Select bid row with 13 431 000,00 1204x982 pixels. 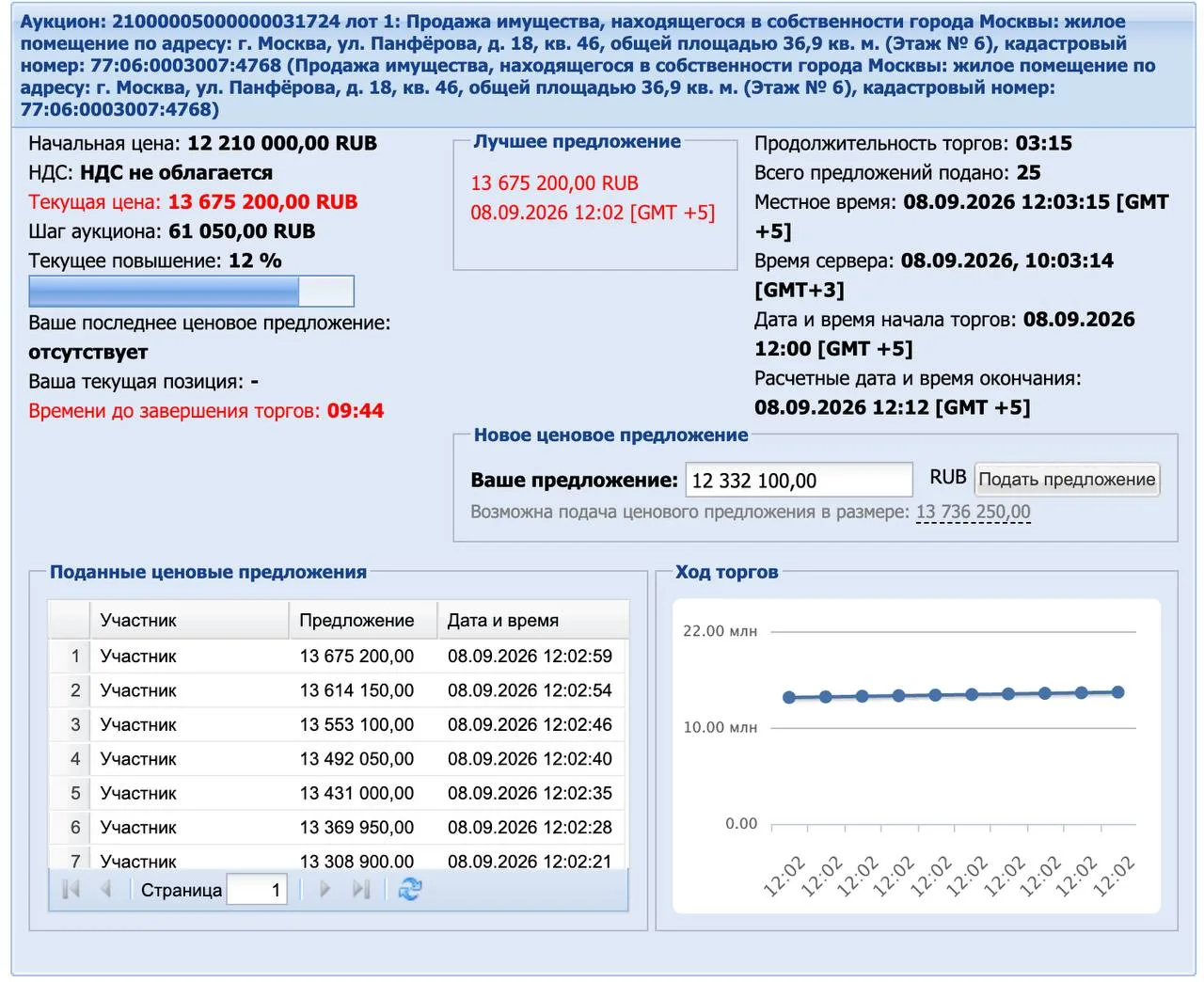pyautogui.click(x=338, y=793)
